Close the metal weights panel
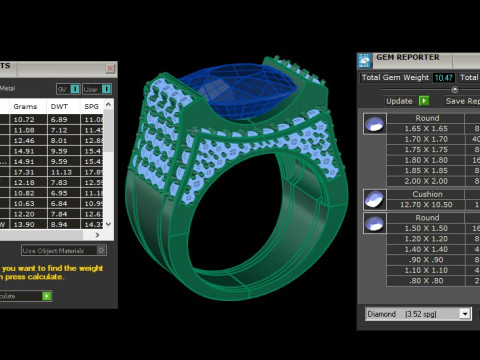The height and width of the screenshot is (360, 480). coord(110,69)
